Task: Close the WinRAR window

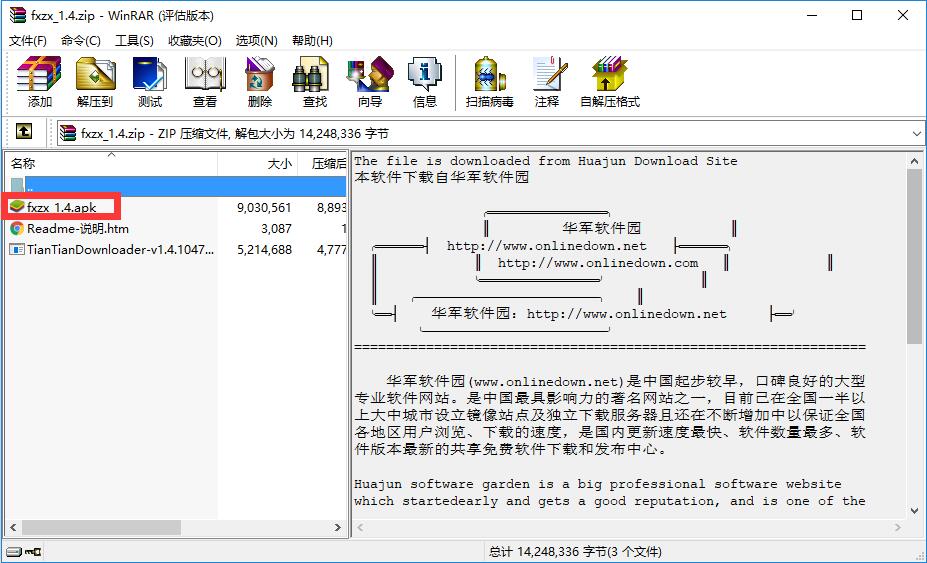Action: 903,15
